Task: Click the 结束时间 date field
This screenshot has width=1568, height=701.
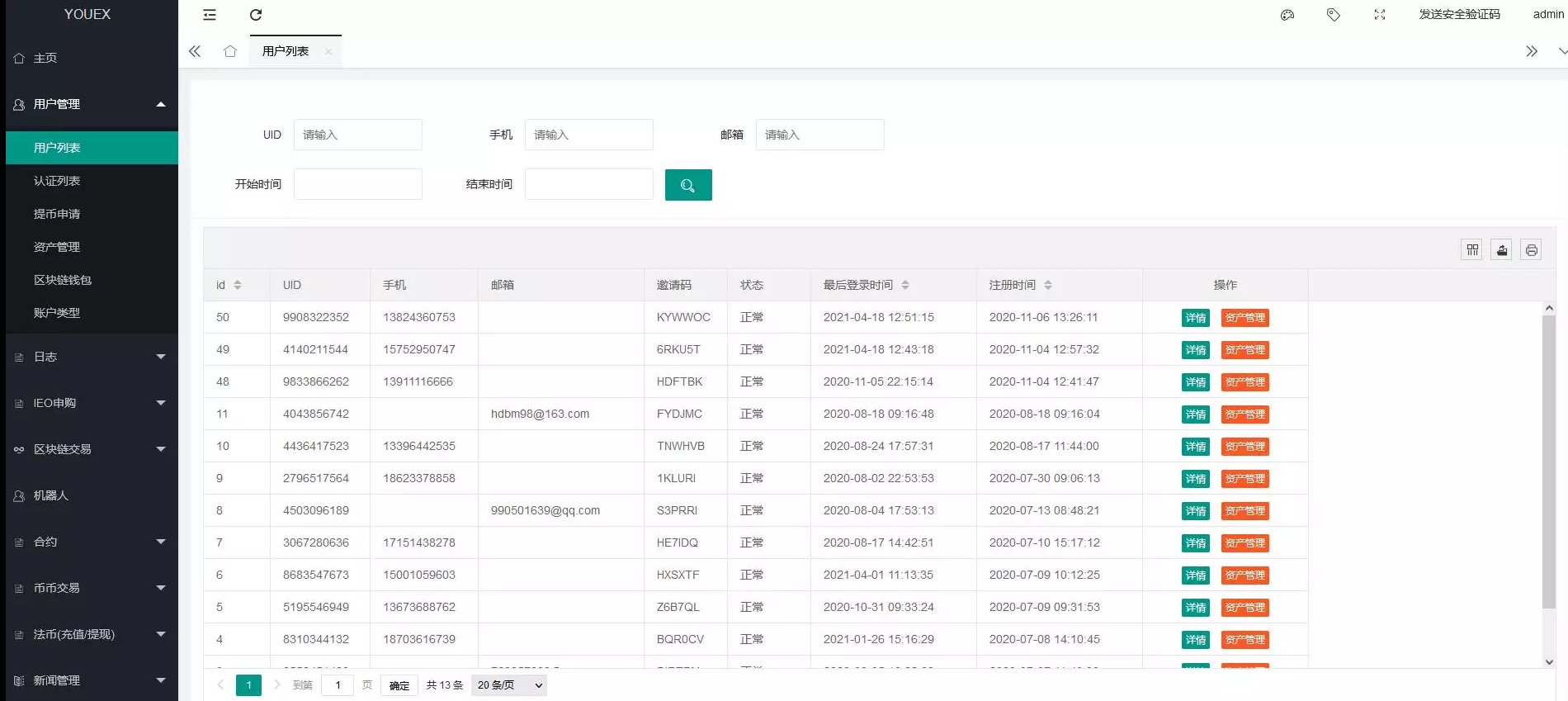Action: [589, 184]
